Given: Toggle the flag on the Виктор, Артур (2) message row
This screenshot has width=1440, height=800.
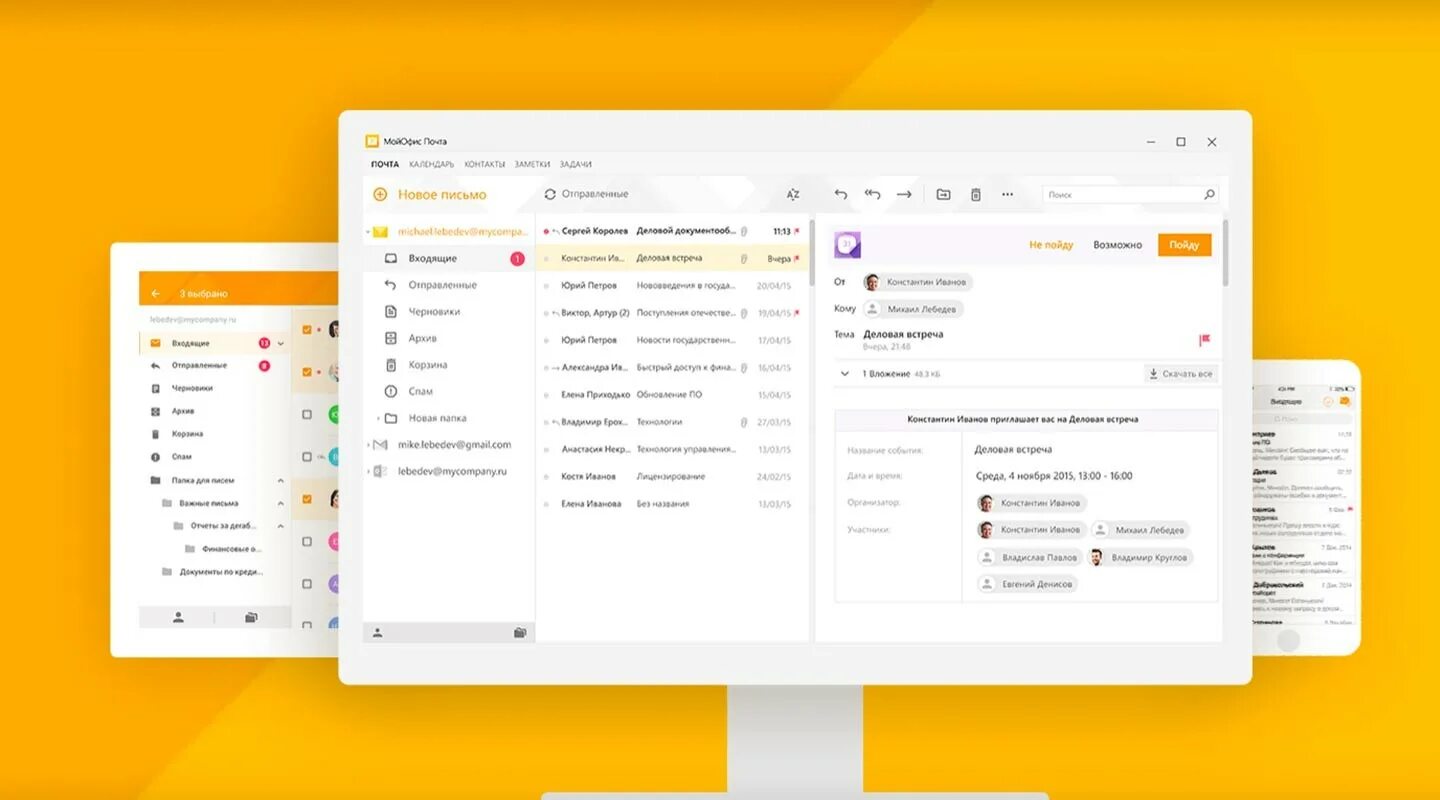Looking at the screenshot, I should pyautogui.click(x=797, y=313).
